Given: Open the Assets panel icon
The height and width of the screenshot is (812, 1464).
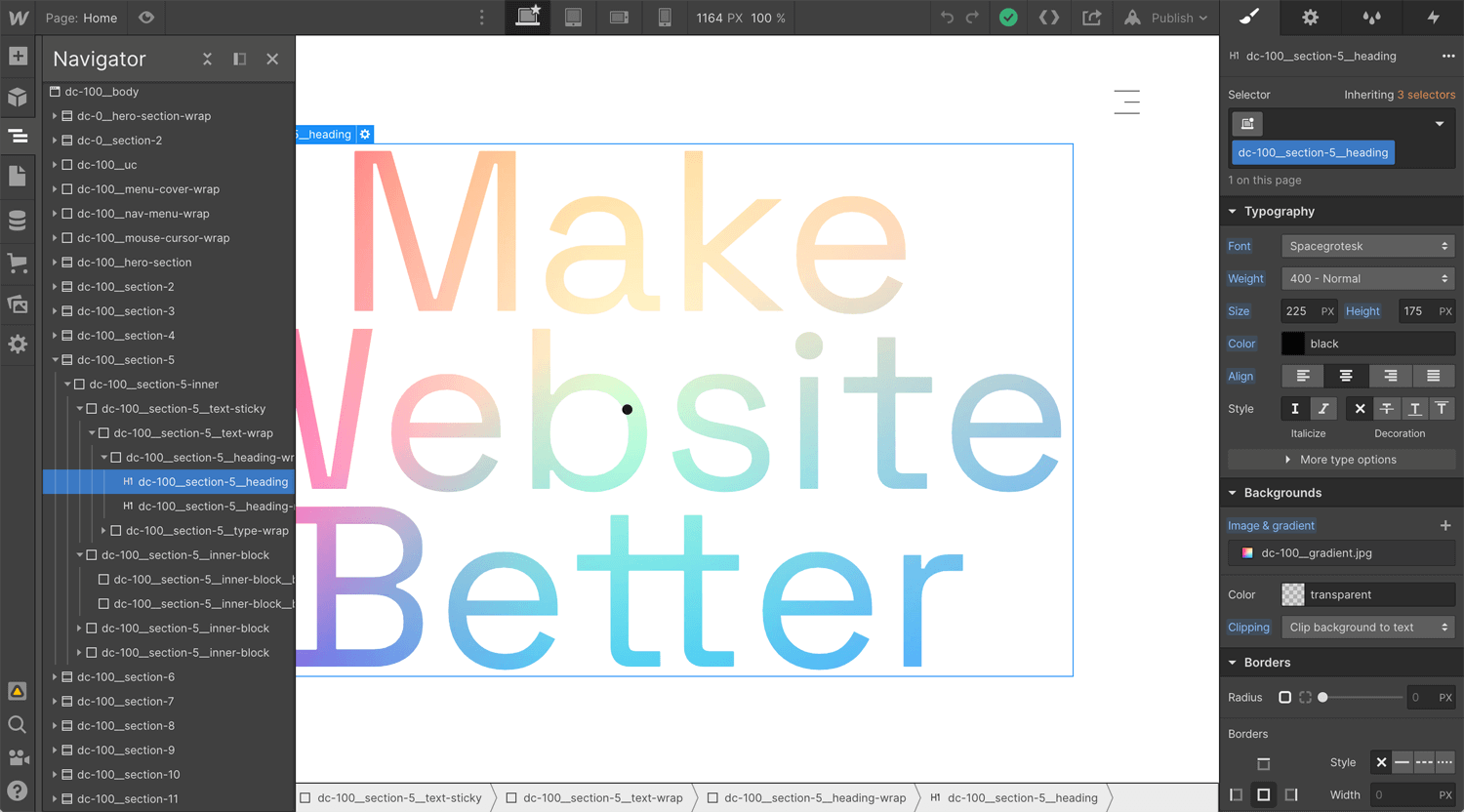Looking at the screenshot, I should 18,304.
